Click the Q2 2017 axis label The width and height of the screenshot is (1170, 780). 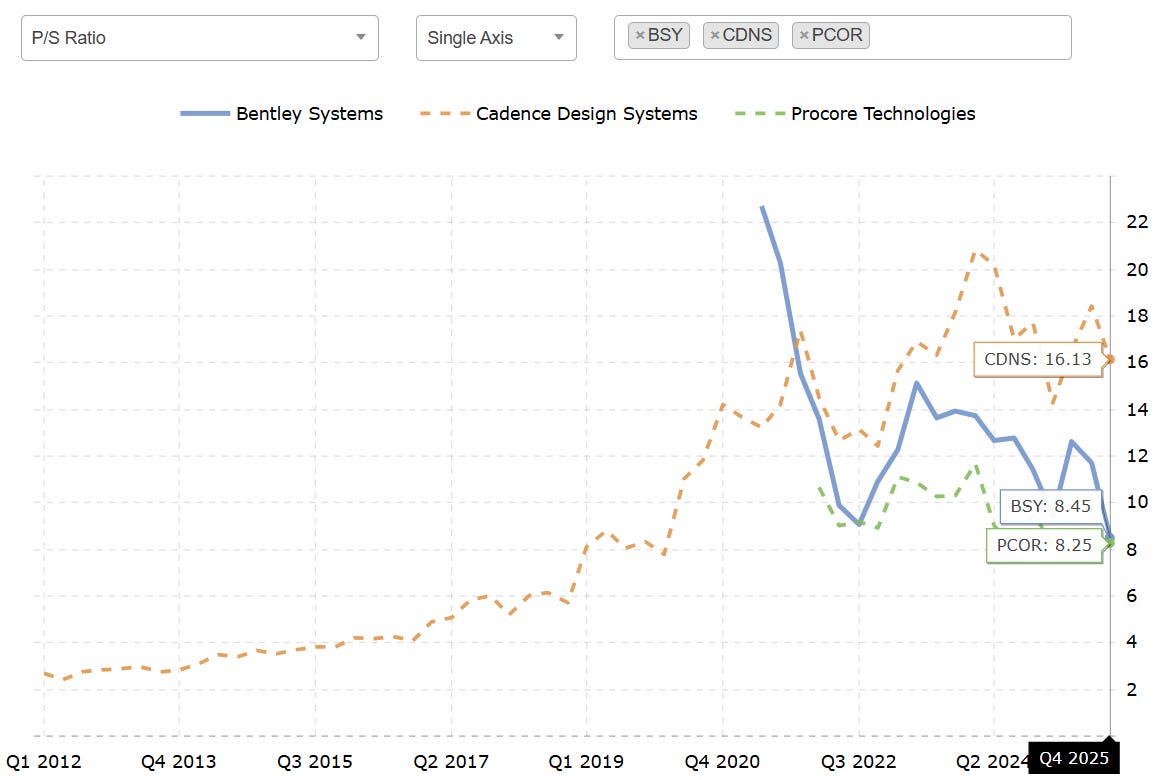tap(451, 762)
